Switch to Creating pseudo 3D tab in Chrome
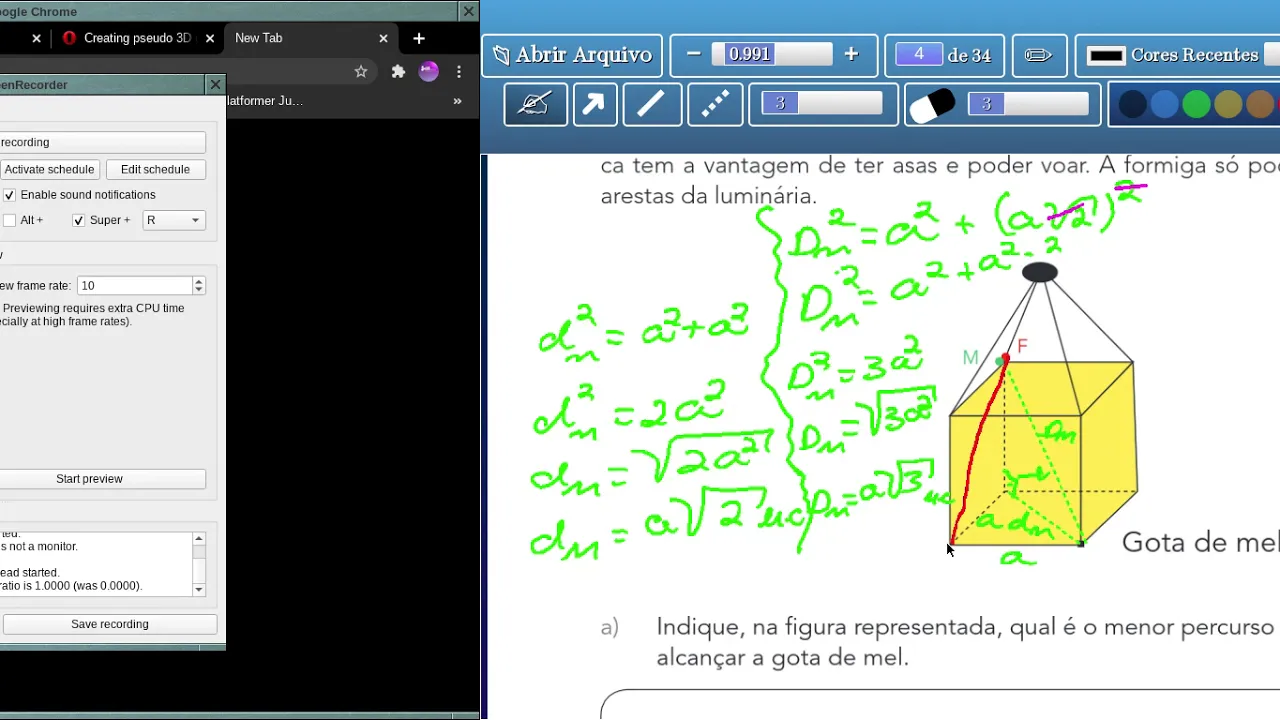 (137, 38)
